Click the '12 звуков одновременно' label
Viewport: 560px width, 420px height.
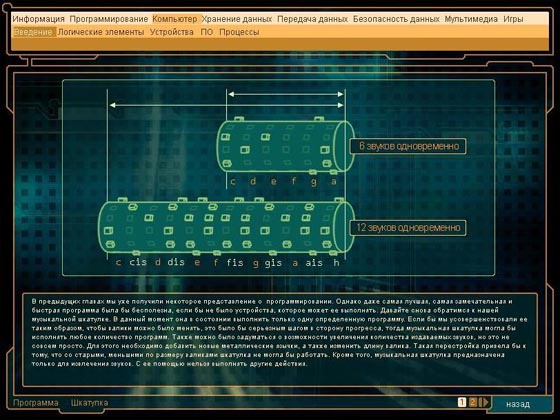coord(408,228)
